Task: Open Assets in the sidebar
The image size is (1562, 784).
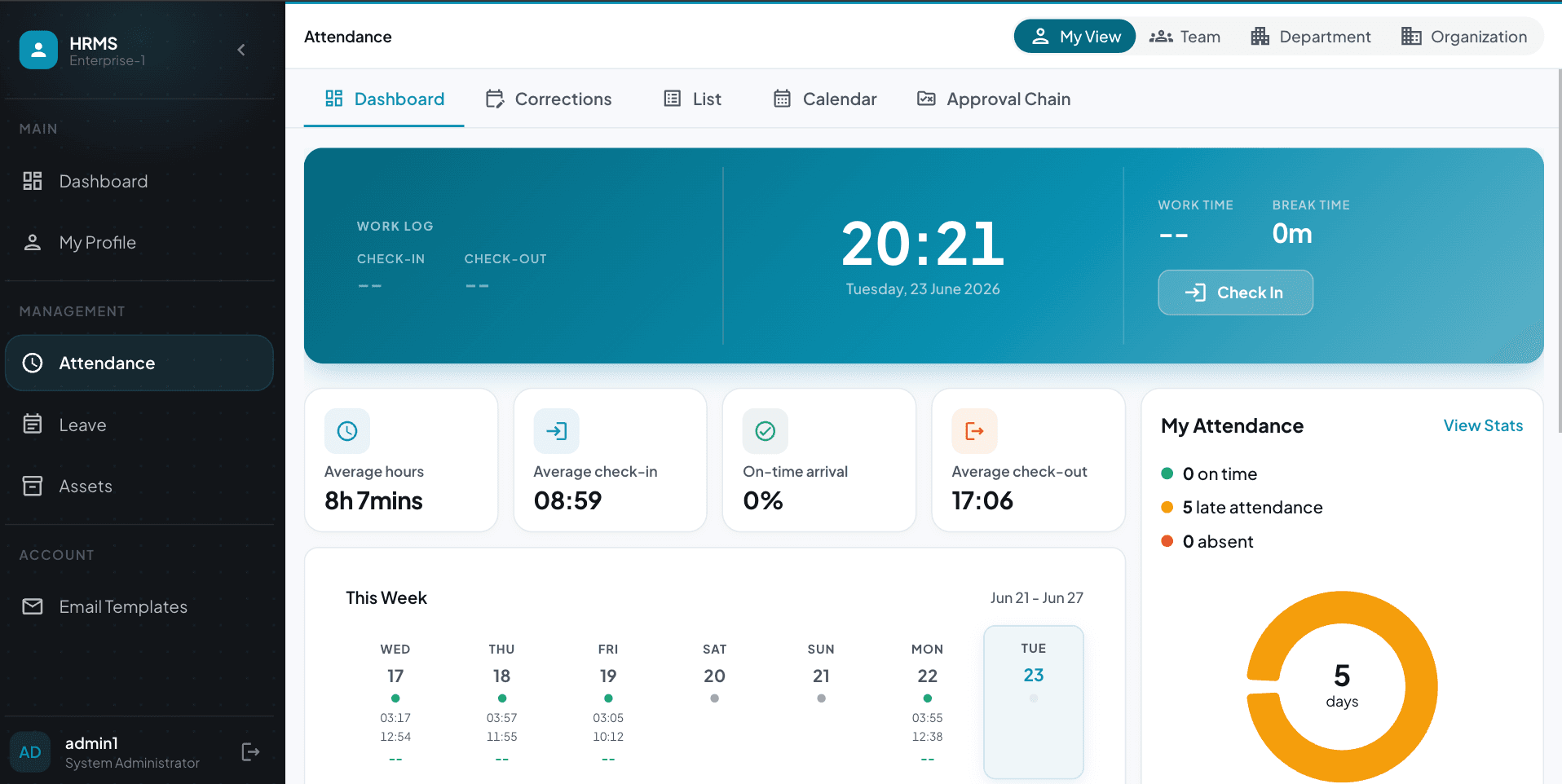Action: click(x=139, y=486)
